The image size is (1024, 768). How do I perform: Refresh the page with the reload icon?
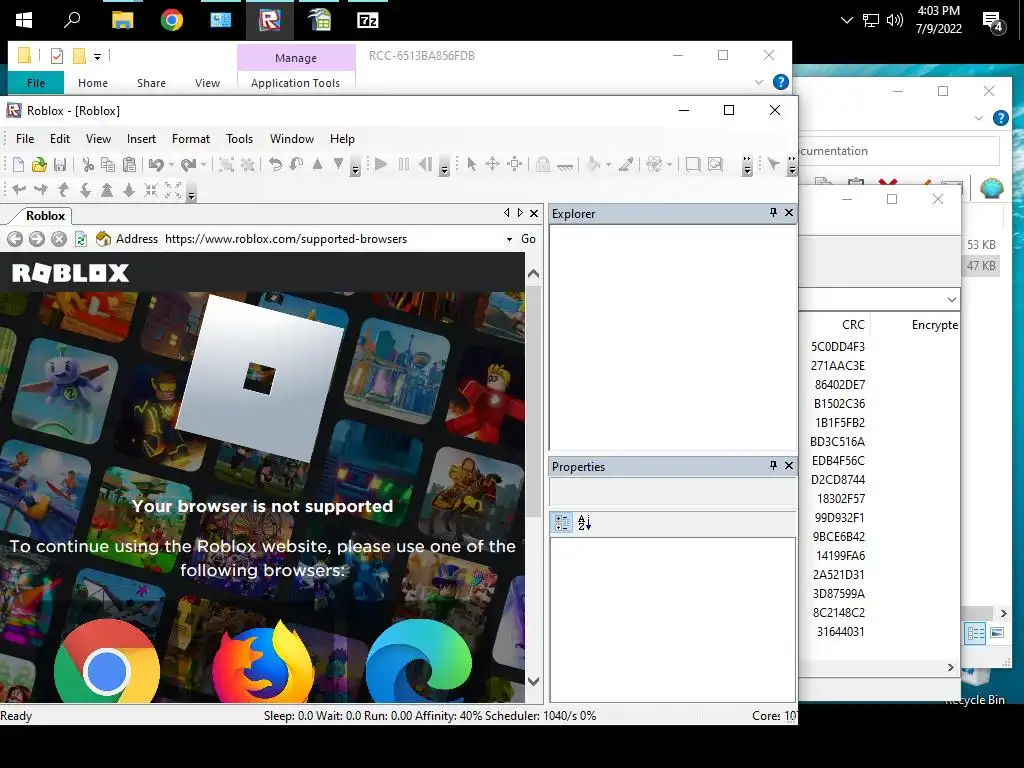80,239
